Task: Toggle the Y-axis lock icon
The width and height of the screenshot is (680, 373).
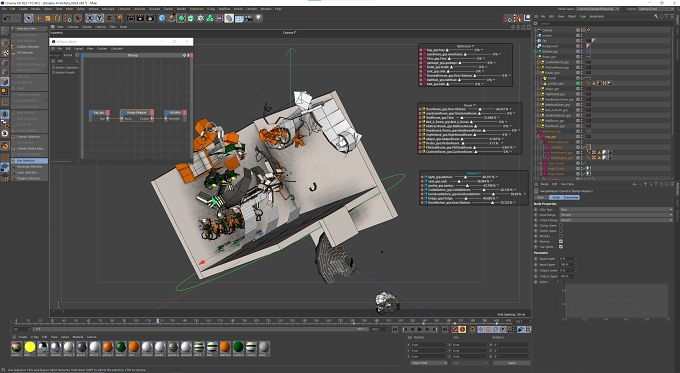Action: click(x=99, y=18)
